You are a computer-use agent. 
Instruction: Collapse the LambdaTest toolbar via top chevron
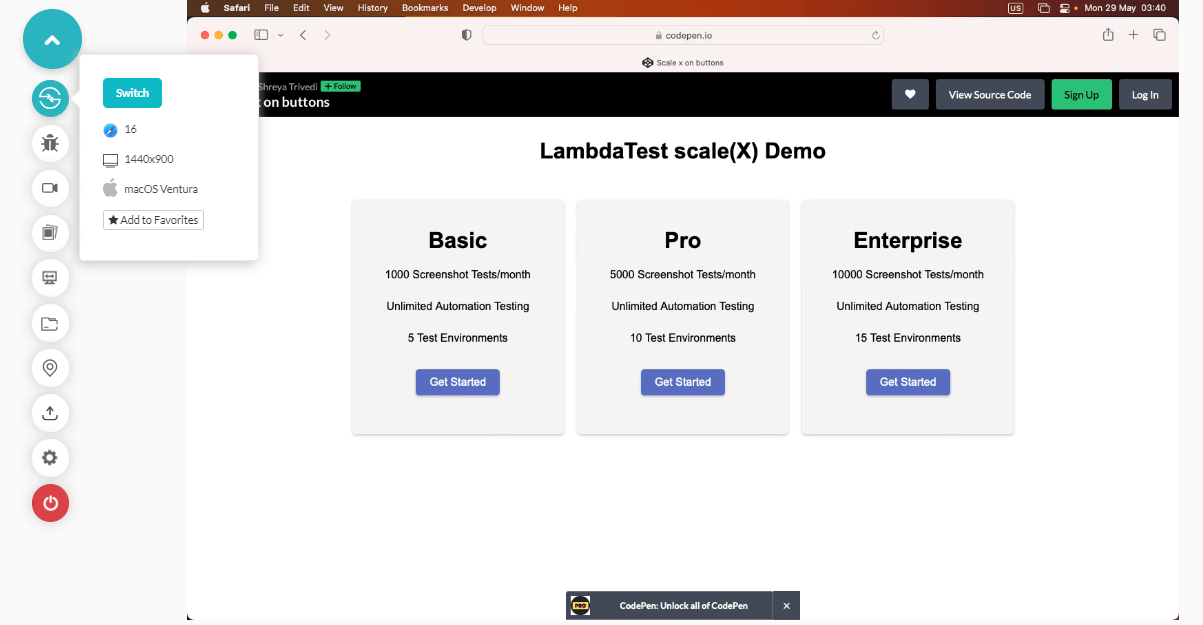52,39
